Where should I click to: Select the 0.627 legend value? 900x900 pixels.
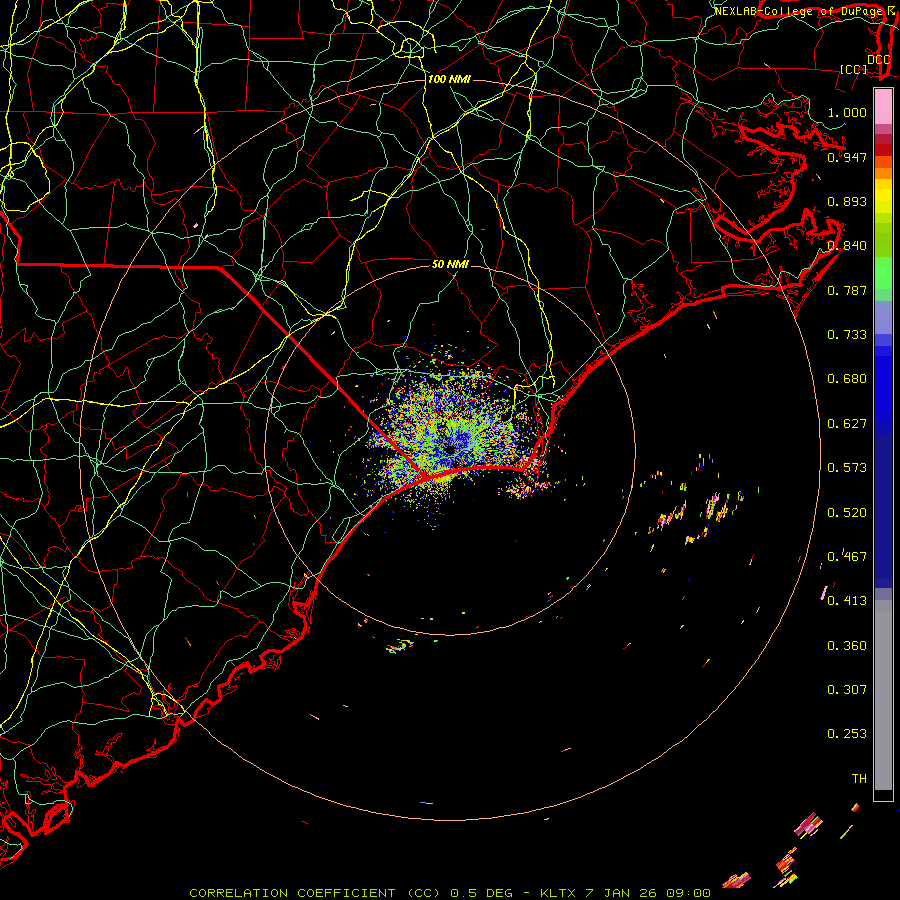[847, 424]
